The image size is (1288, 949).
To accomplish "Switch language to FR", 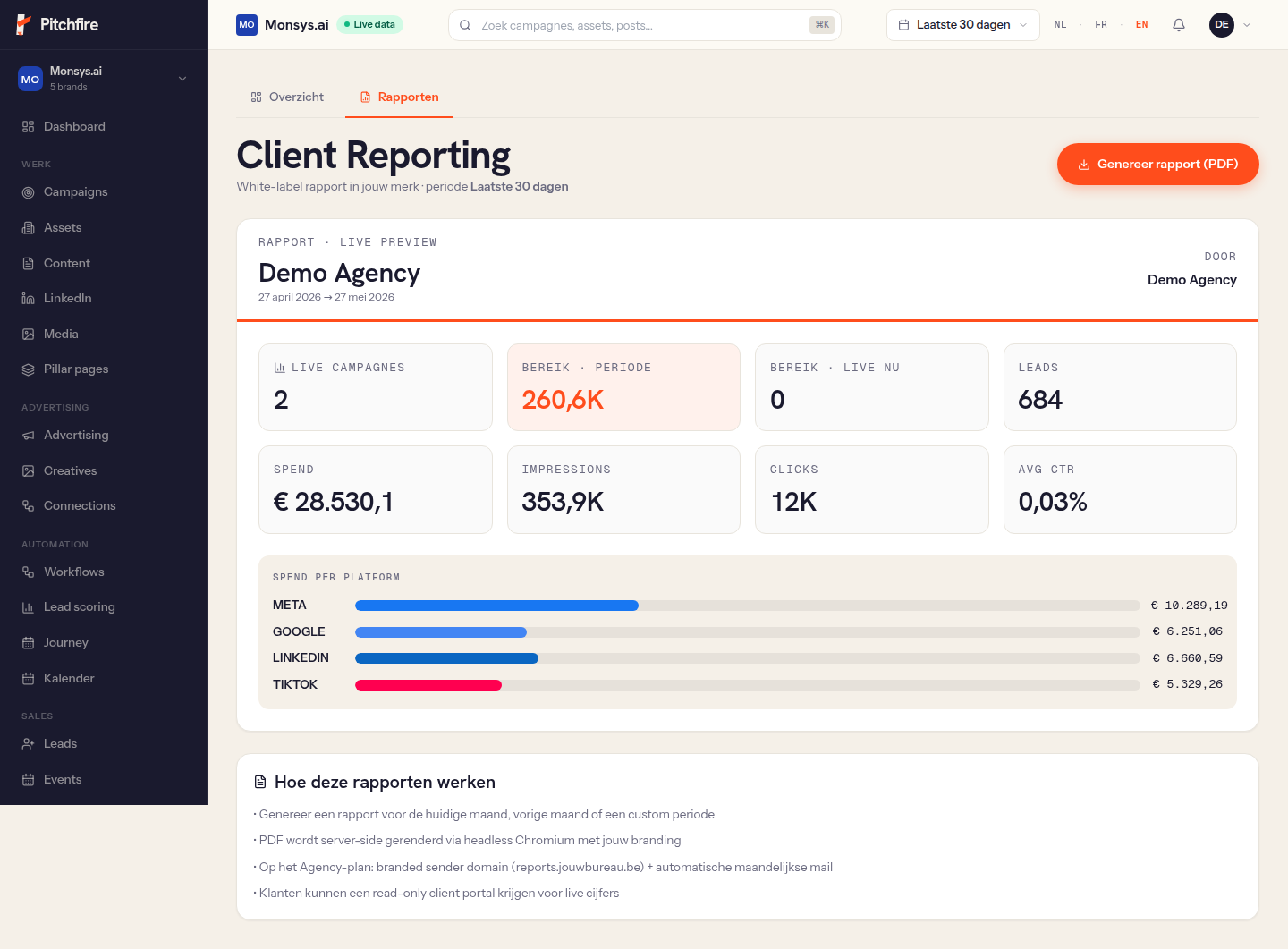I will (x=1101, y=25).
